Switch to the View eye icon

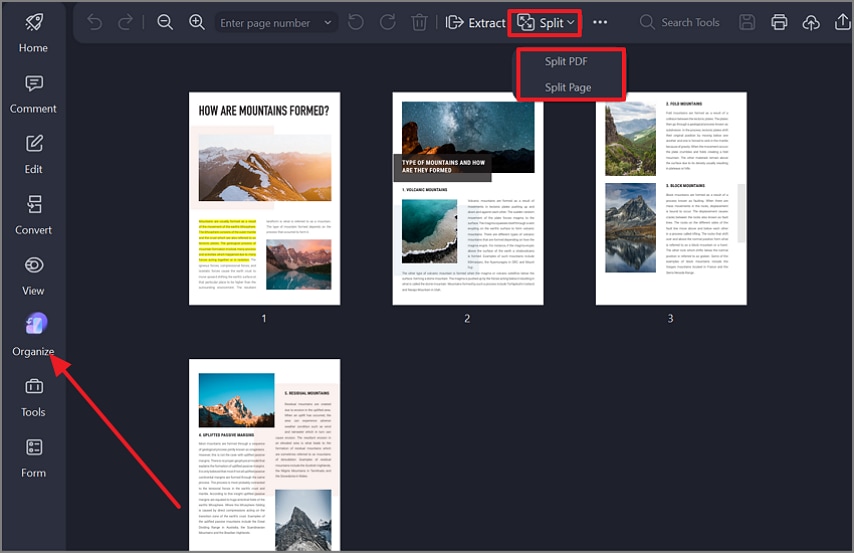pyautogui.click(x=34, y=265)
